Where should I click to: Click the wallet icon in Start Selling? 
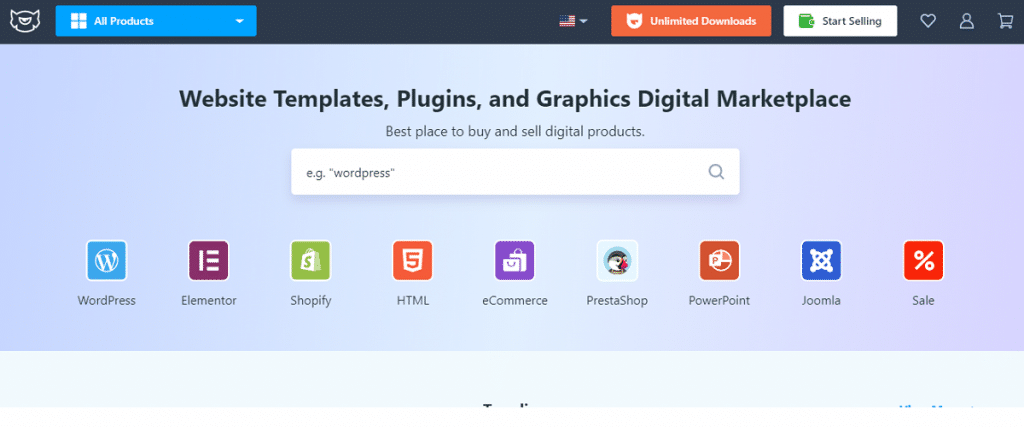(807, 21)
